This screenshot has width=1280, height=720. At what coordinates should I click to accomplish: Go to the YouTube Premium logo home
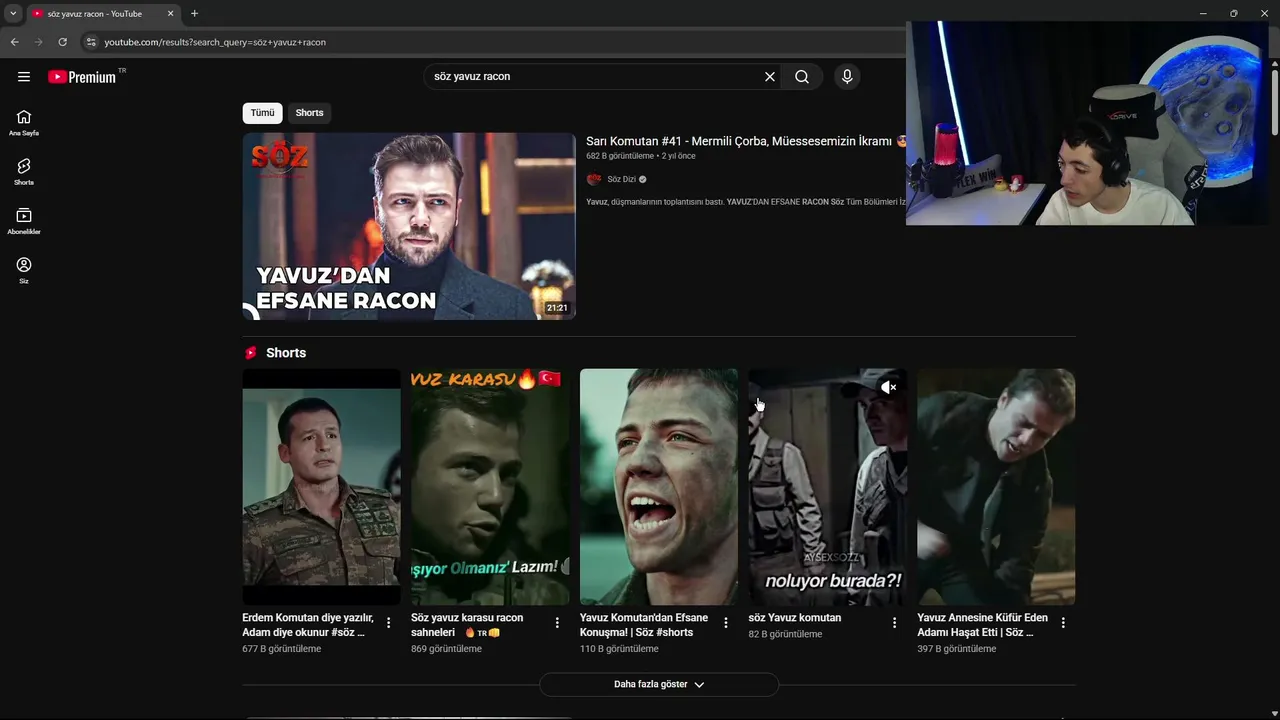[82, 77]
